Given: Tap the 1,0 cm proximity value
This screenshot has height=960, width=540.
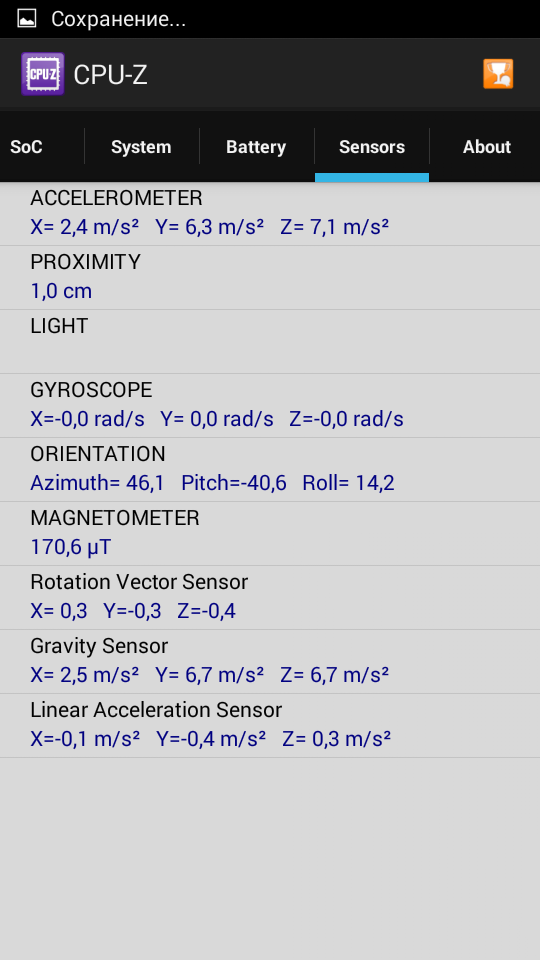Looking at the screenshot, I should click(61, 291).
